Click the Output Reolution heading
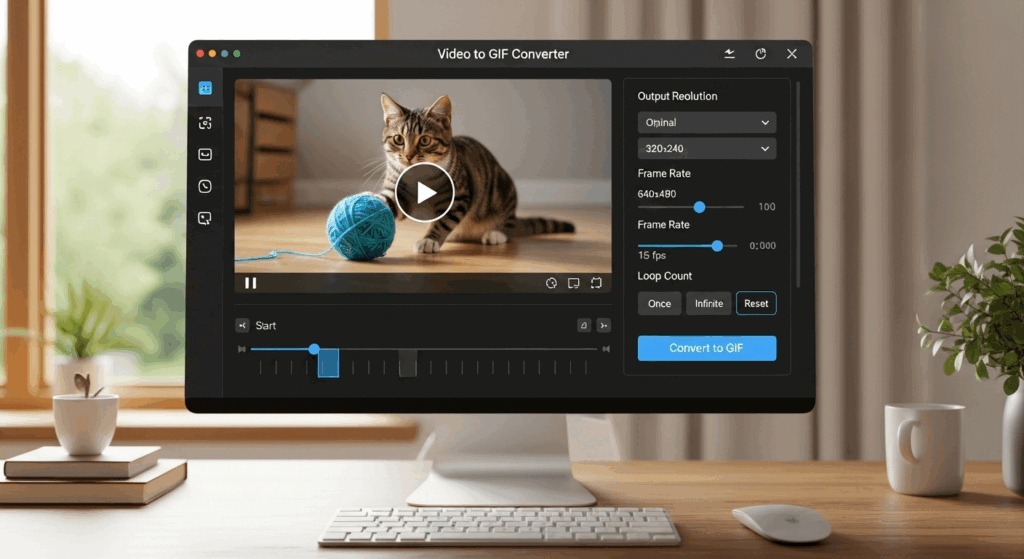Image resolution: width=1024 pixels, height=559 pixels. point(677,96)
